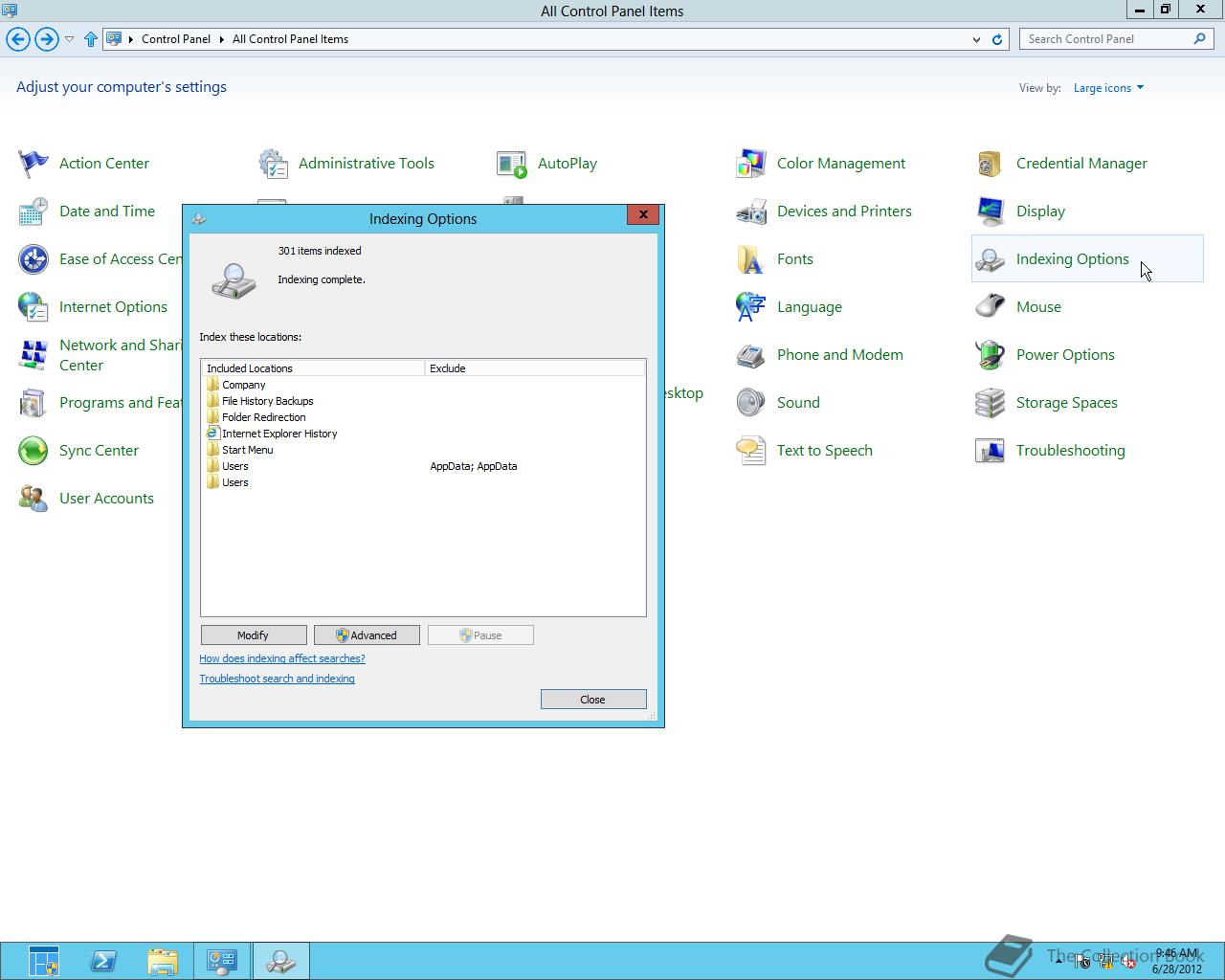
Task: Click the Advanced button
Action: pyautogui.click(x=367, y=635)
